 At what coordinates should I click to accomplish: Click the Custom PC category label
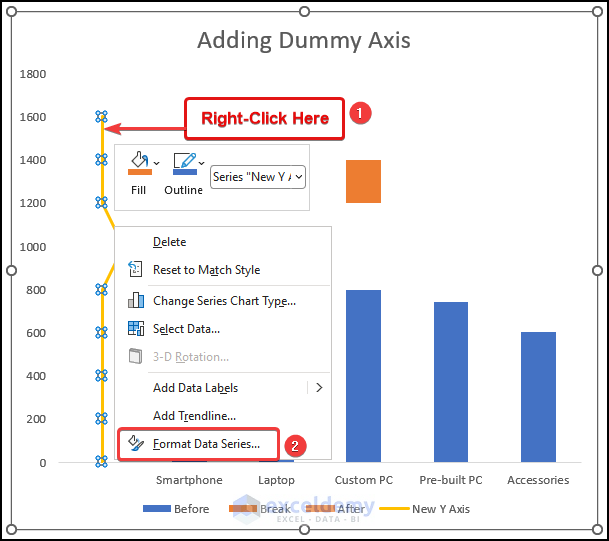[364, 480]
